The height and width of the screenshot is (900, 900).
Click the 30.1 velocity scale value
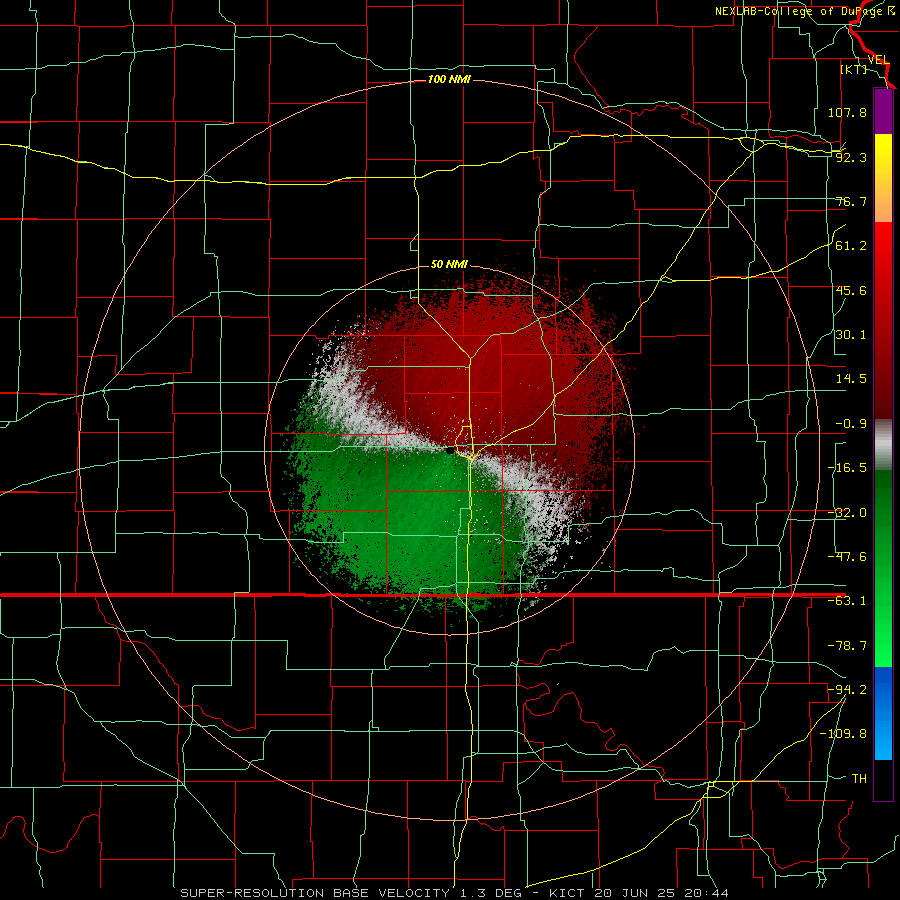[x=851, y=335]
